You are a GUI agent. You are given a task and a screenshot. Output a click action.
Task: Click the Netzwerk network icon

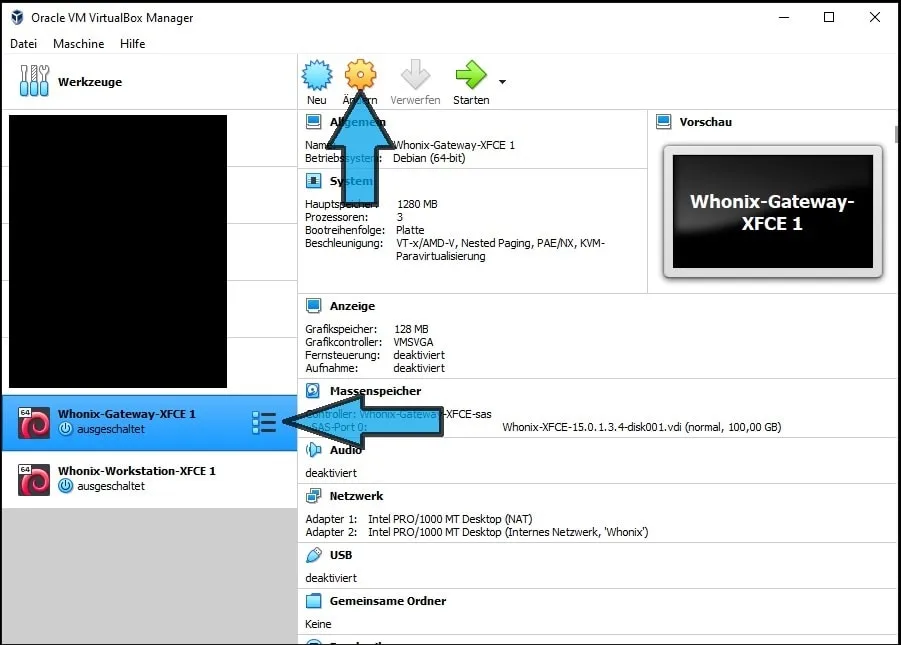coord(313,496)
